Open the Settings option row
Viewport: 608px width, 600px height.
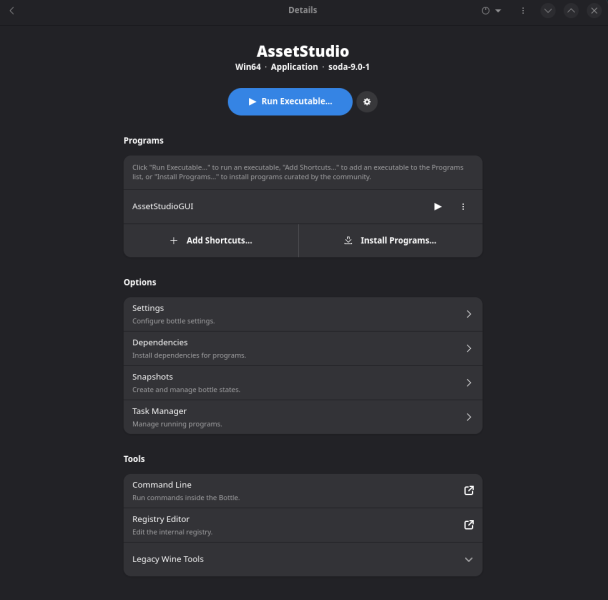pos(302,314)
